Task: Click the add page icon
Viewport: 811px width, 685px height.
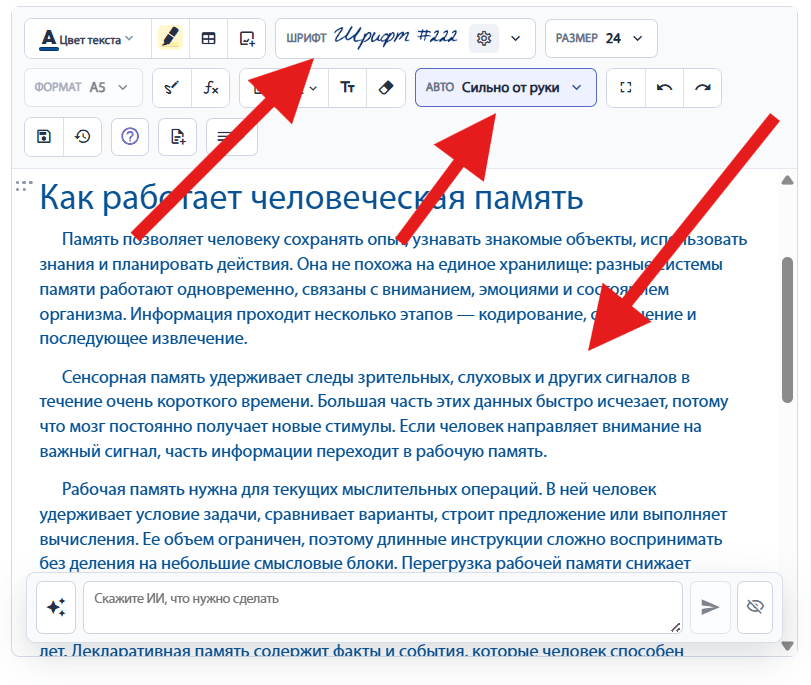Action: tap(177, 137)
